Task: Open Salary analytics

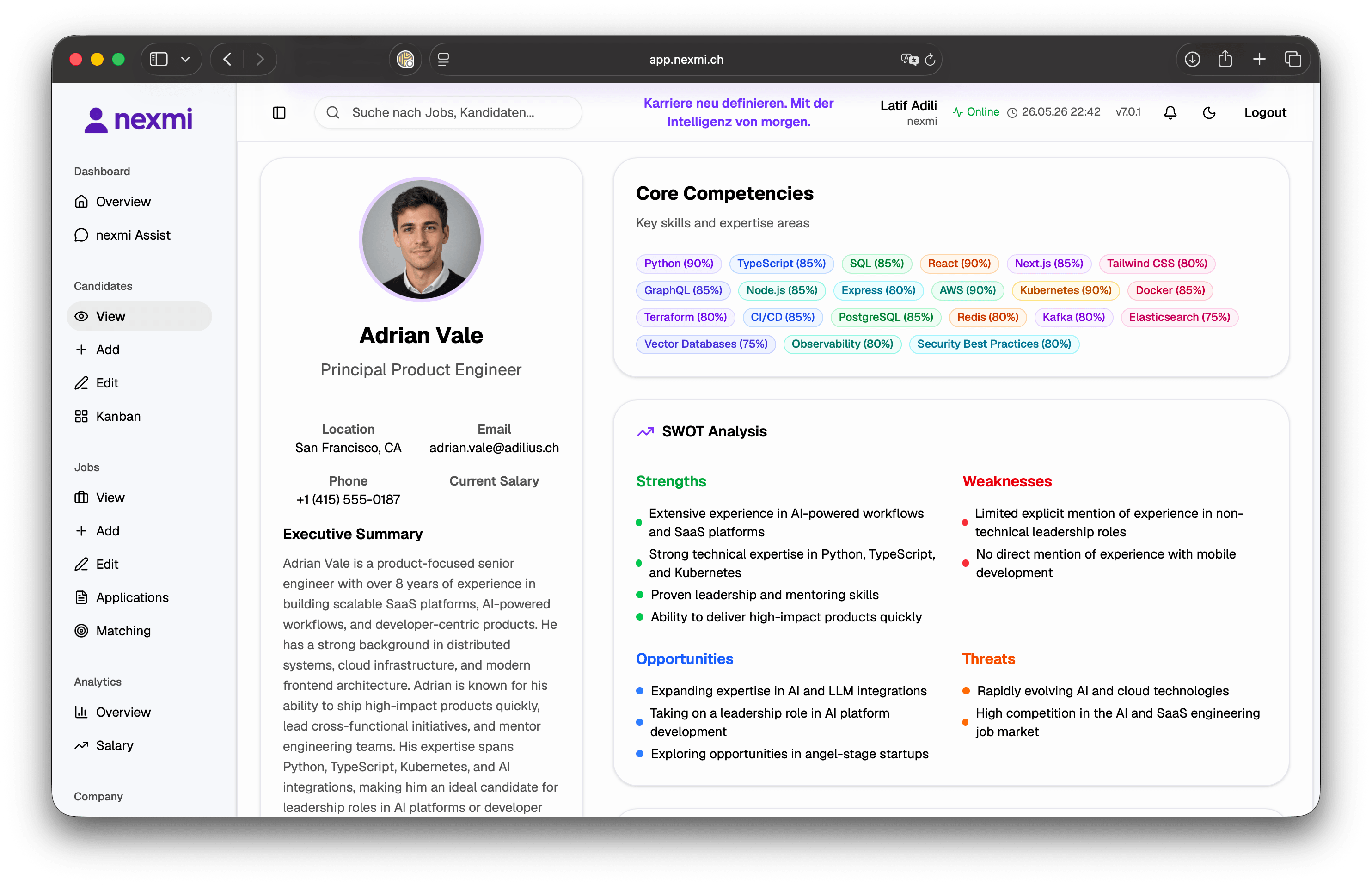Action: [x=139, y=745]
